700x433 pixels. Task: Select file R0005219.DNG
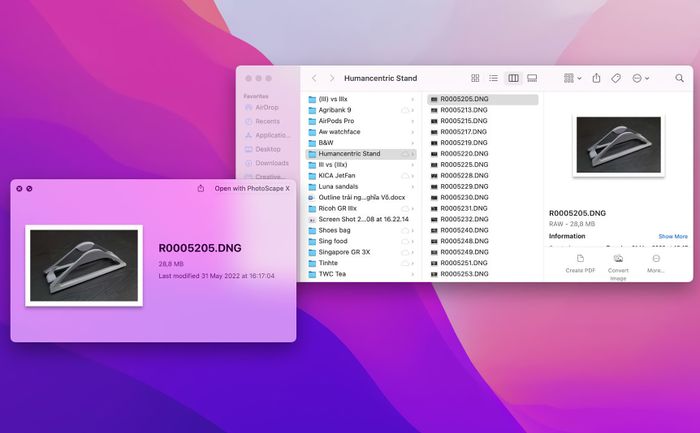pos(483,143)
